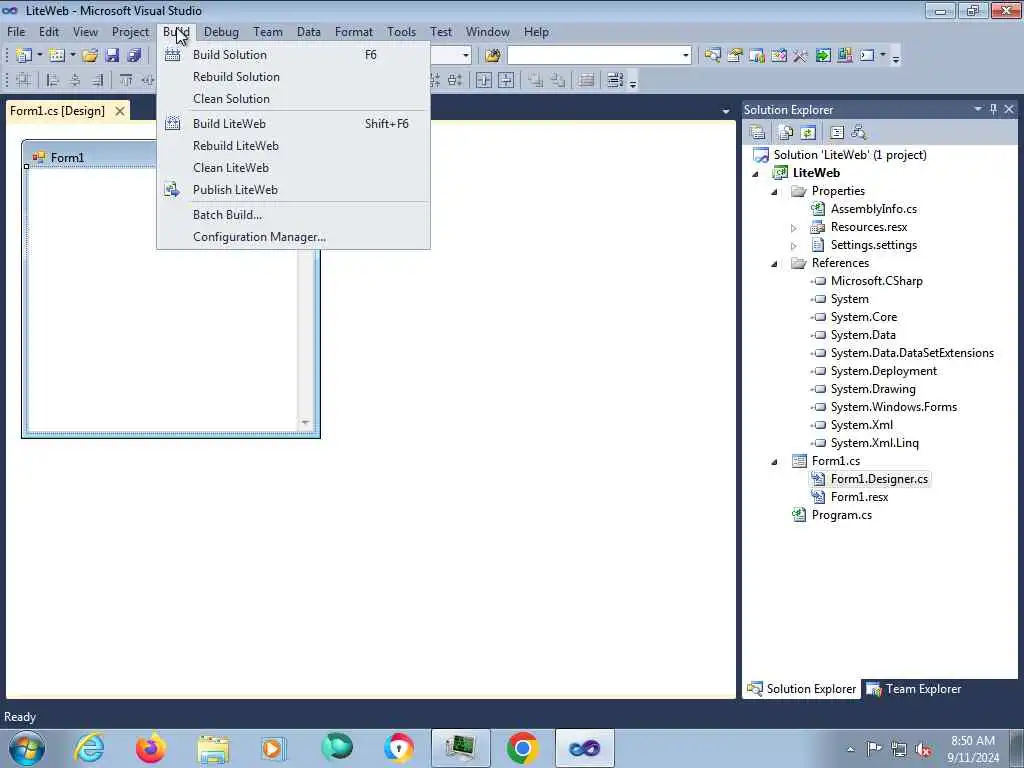Click the Windows Start button
The width and height of the screenshot is (1024, 768).
(x=27, y=748)
